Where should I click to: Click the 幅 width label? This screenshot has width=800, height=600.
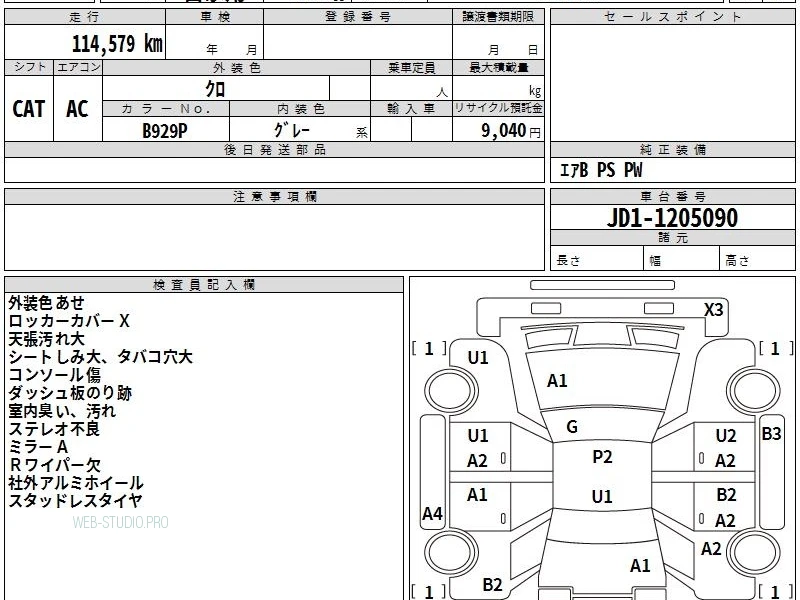click(655, 261)
